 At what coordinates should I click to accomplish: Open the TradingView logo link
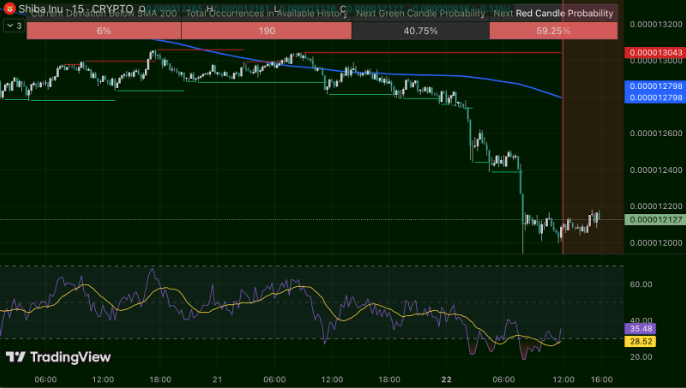point(58,357)
